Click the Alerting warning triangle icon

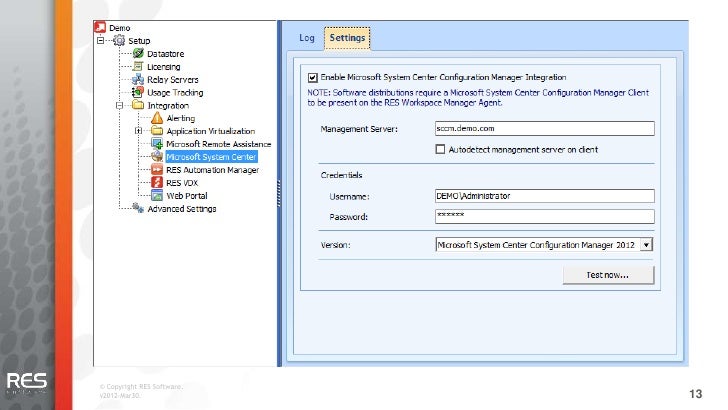coord(157,118)
